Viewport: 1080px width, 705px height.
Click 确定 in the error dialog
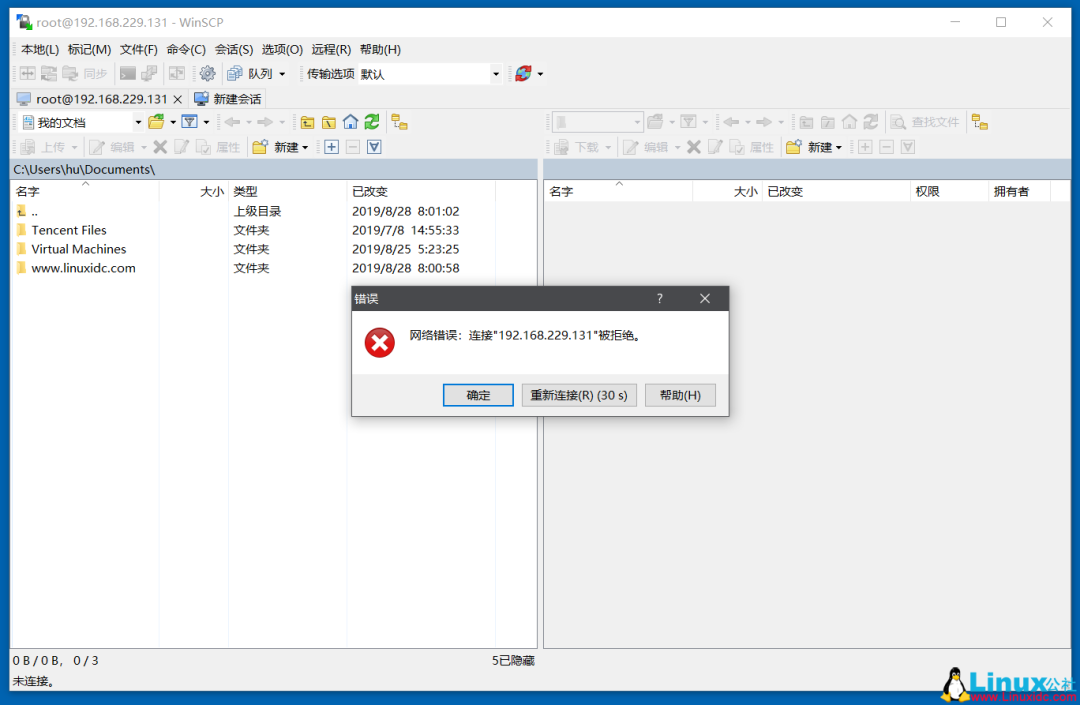(477, 394)
